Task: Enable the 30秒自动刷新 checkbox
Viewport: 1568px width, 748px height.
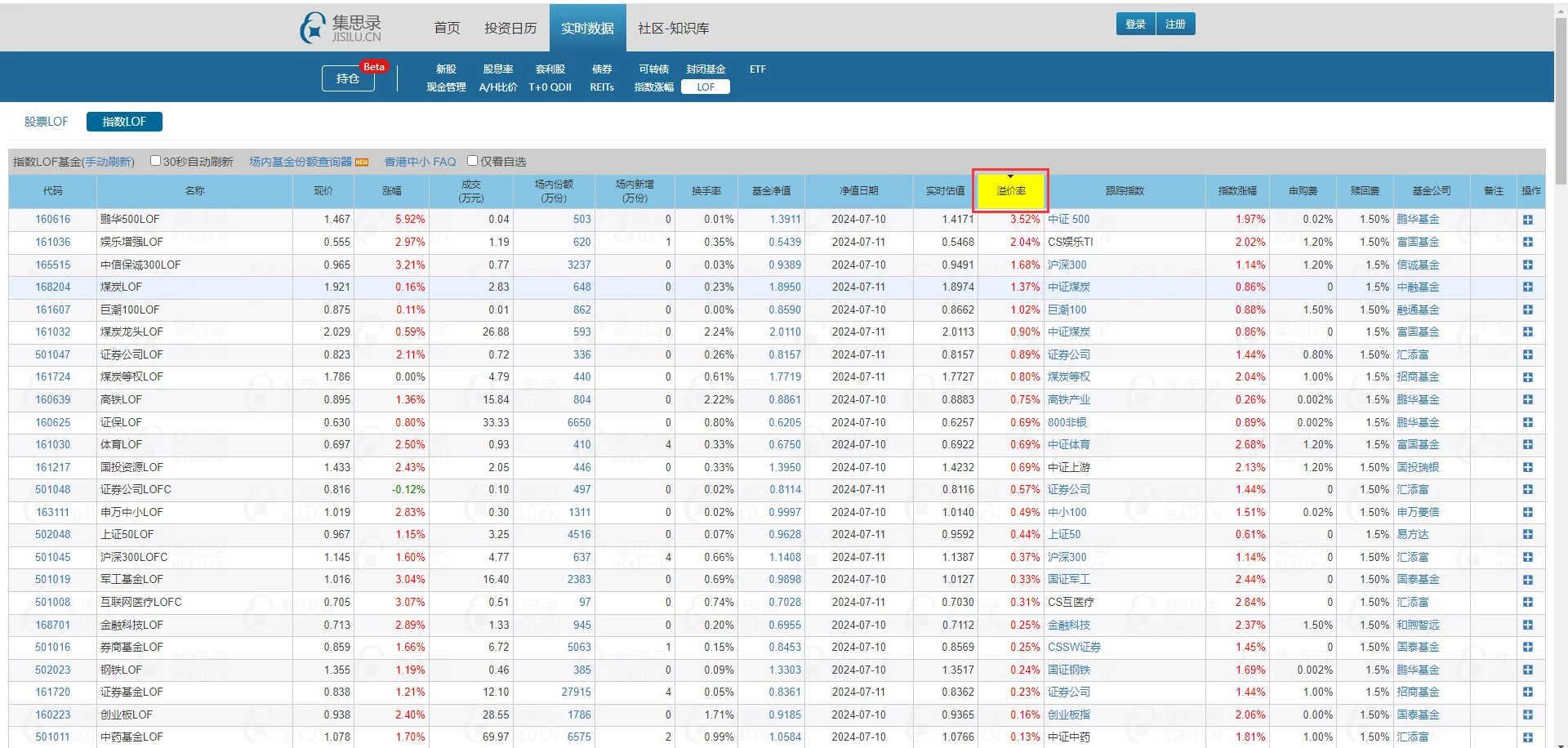Action: coord(155,161)
